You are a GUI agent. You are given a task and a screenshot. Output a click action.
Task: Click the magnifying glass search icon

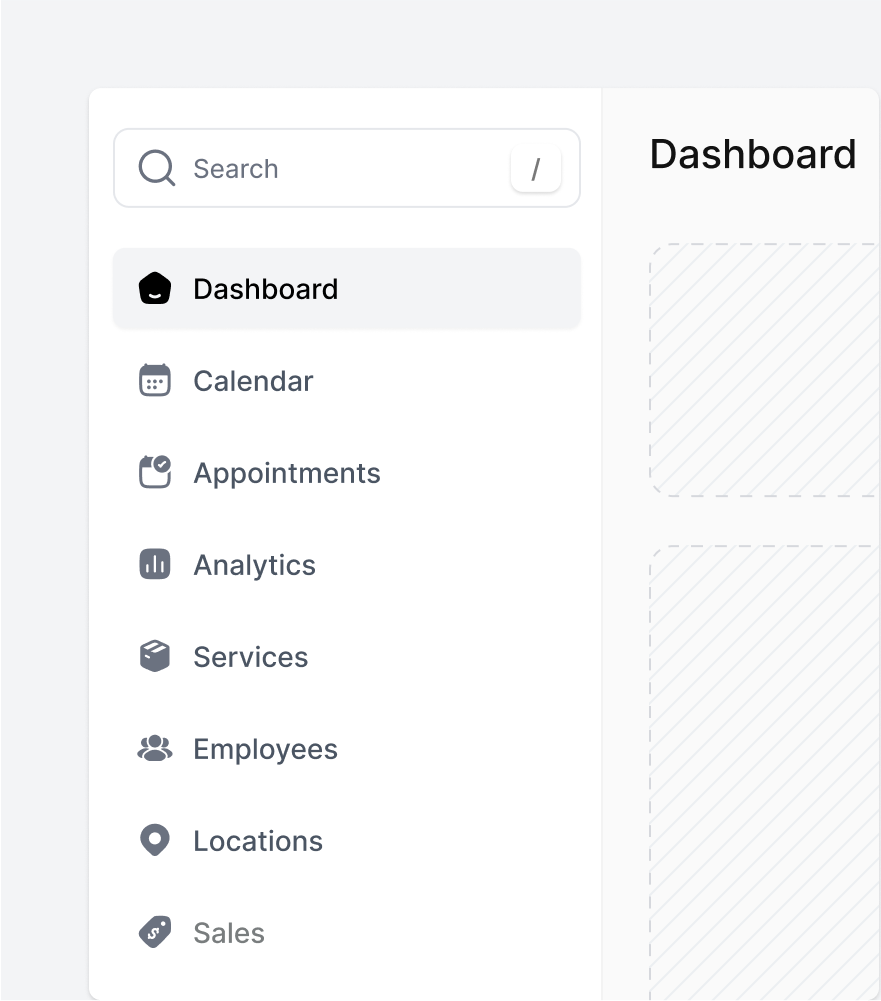[157, 168]
